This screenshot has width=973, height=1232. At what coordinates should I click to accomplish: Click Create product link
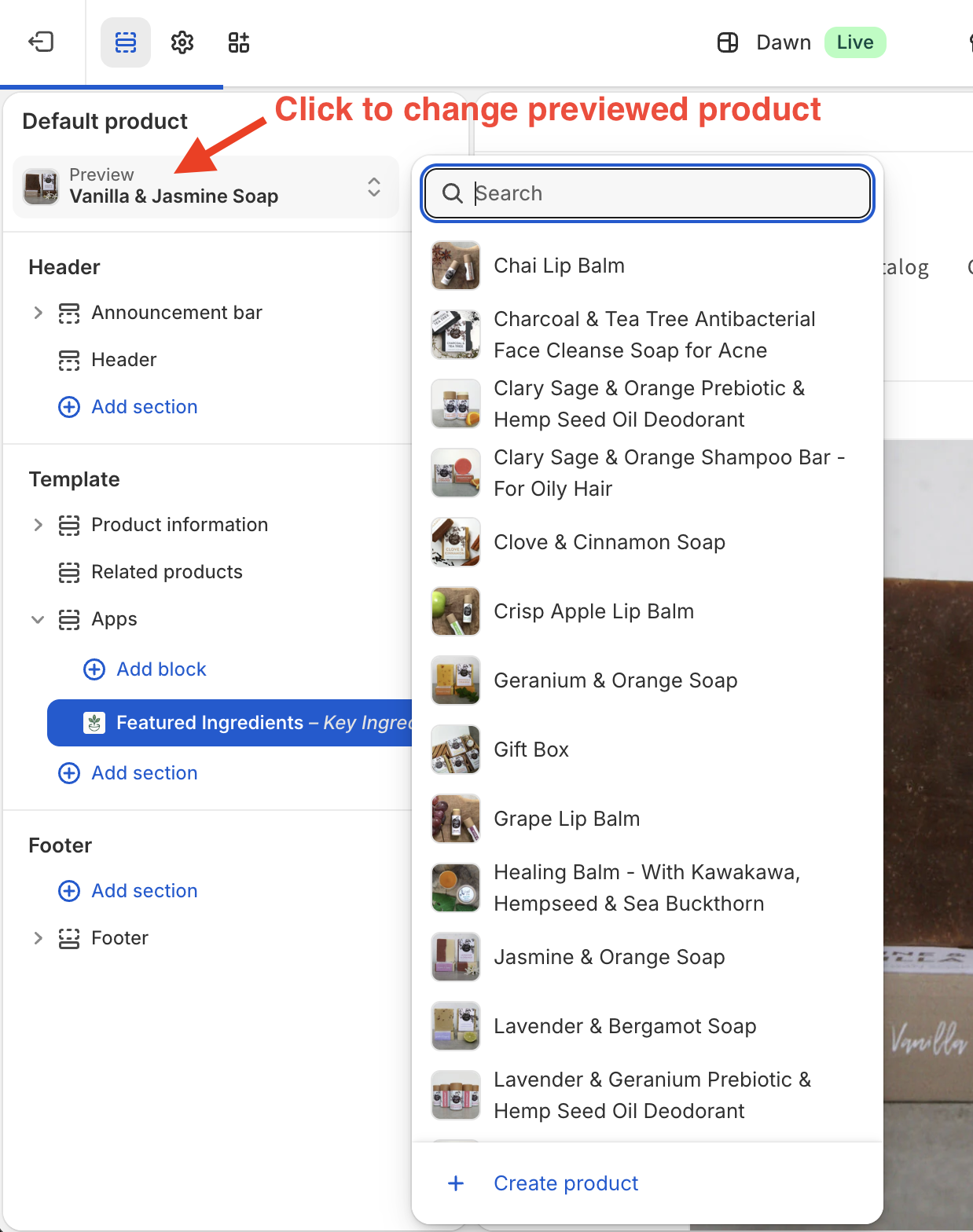566,1183
